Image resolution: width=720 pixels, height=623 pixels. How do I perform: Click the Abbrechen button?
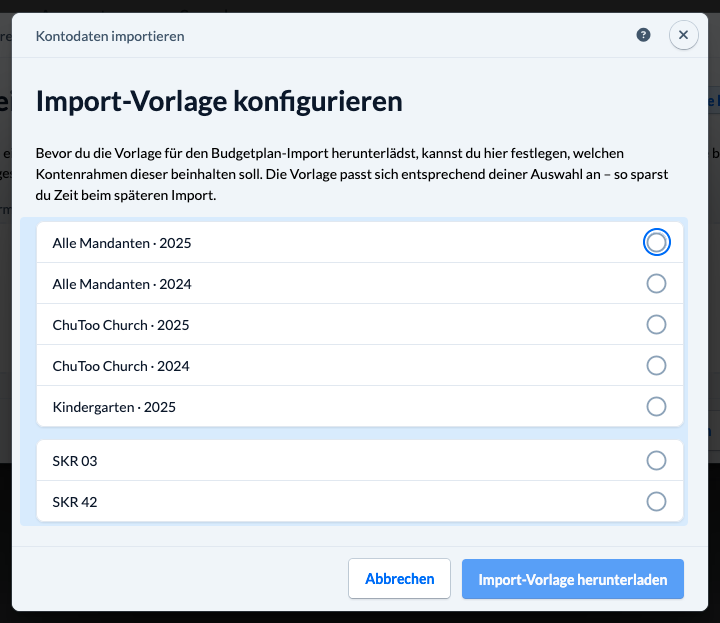tap(400, 579)
